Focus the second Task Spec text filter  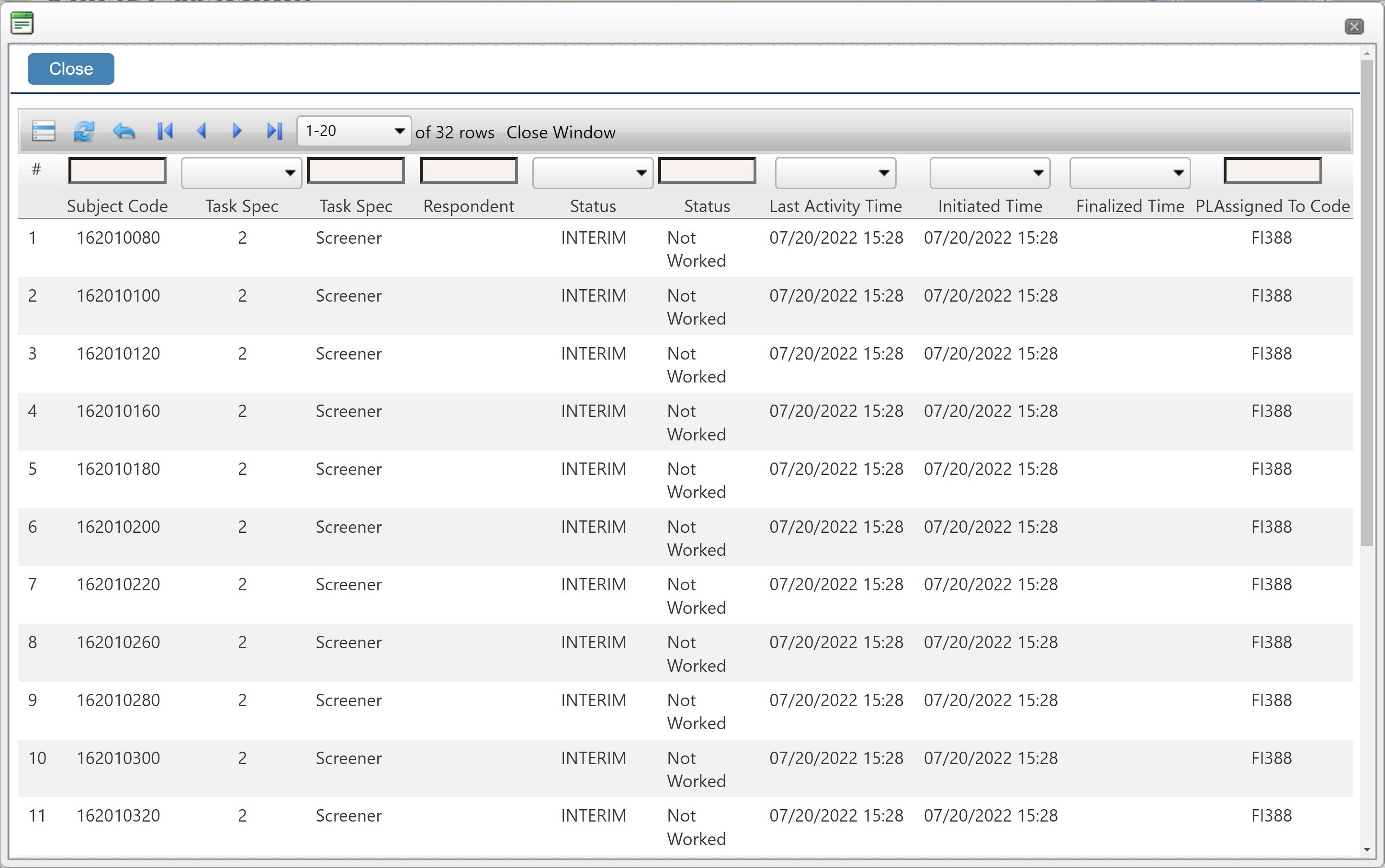pyautogui.click(x=356, y=170)
